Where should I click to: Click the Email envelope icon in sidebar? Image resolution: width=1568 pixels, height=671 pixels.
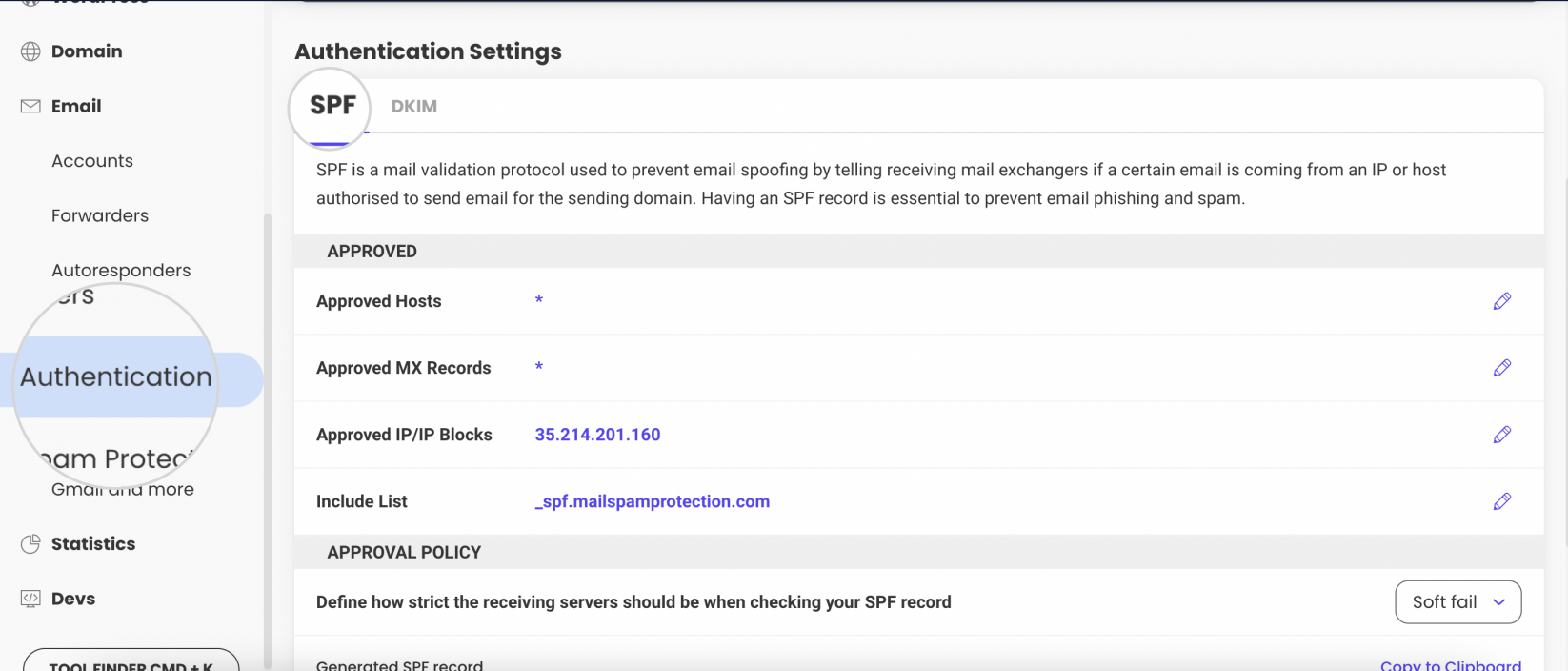click(x=30, y=106)
